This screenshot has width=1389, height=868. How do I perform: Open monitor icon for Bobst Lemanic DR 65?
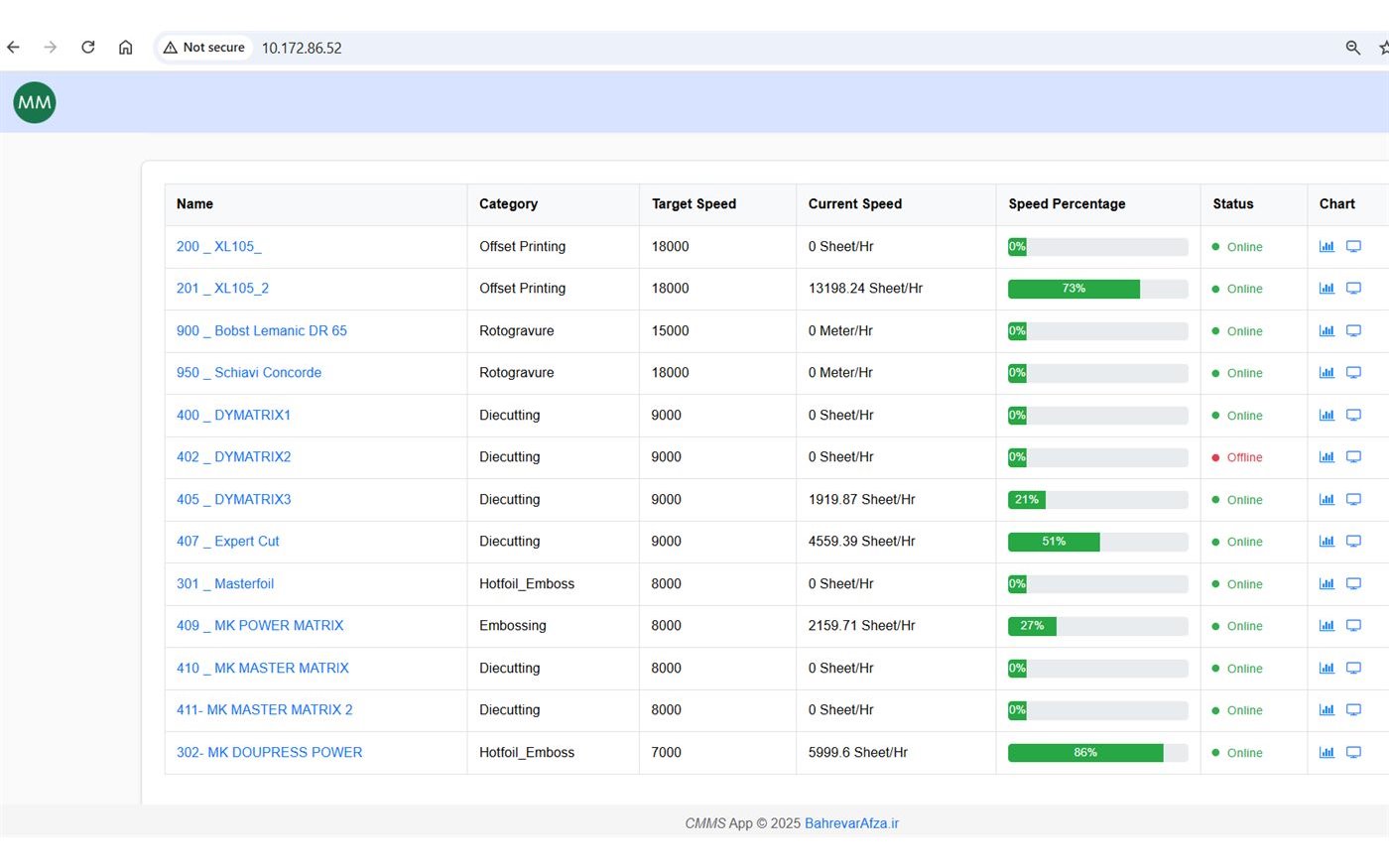[x=1353, y=330]
